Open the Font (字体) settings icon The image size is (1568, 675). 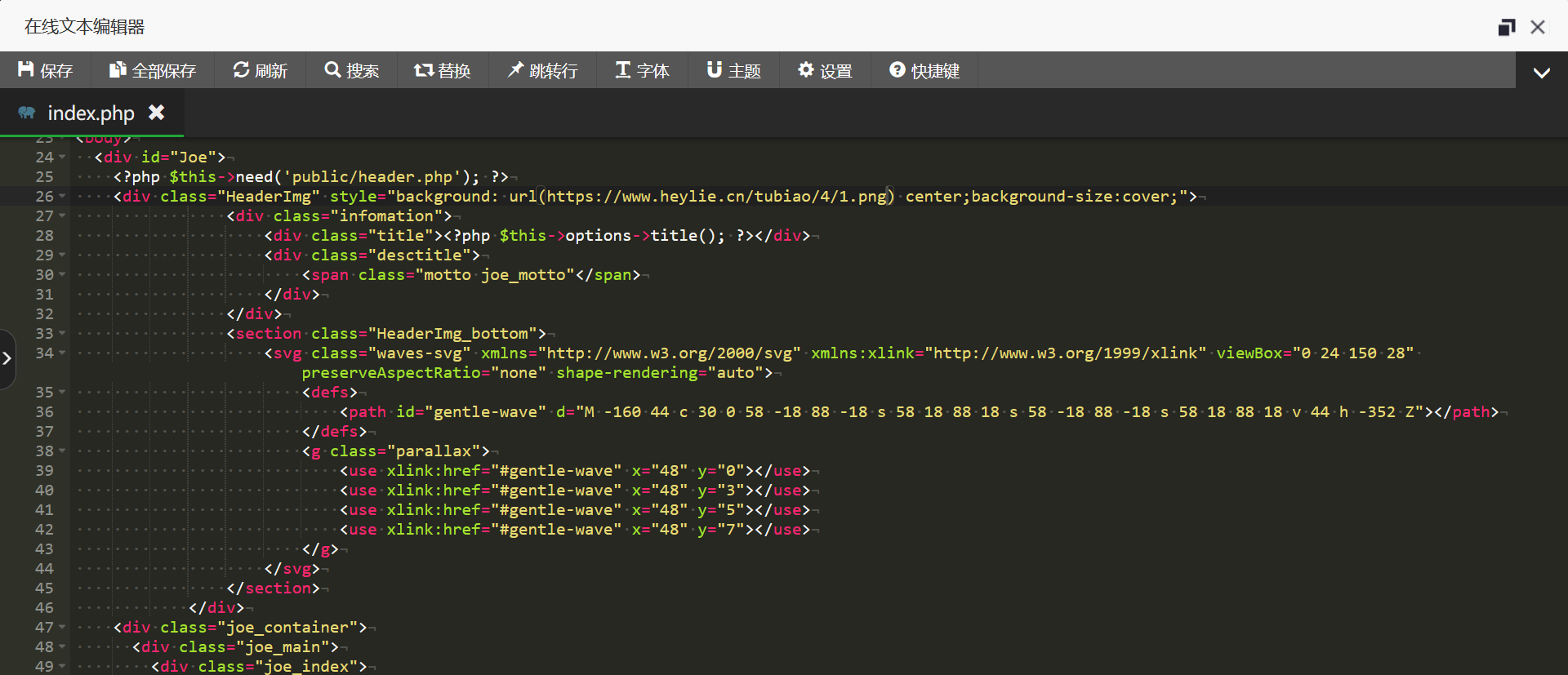pyautogui.click(x=622, y=70)
